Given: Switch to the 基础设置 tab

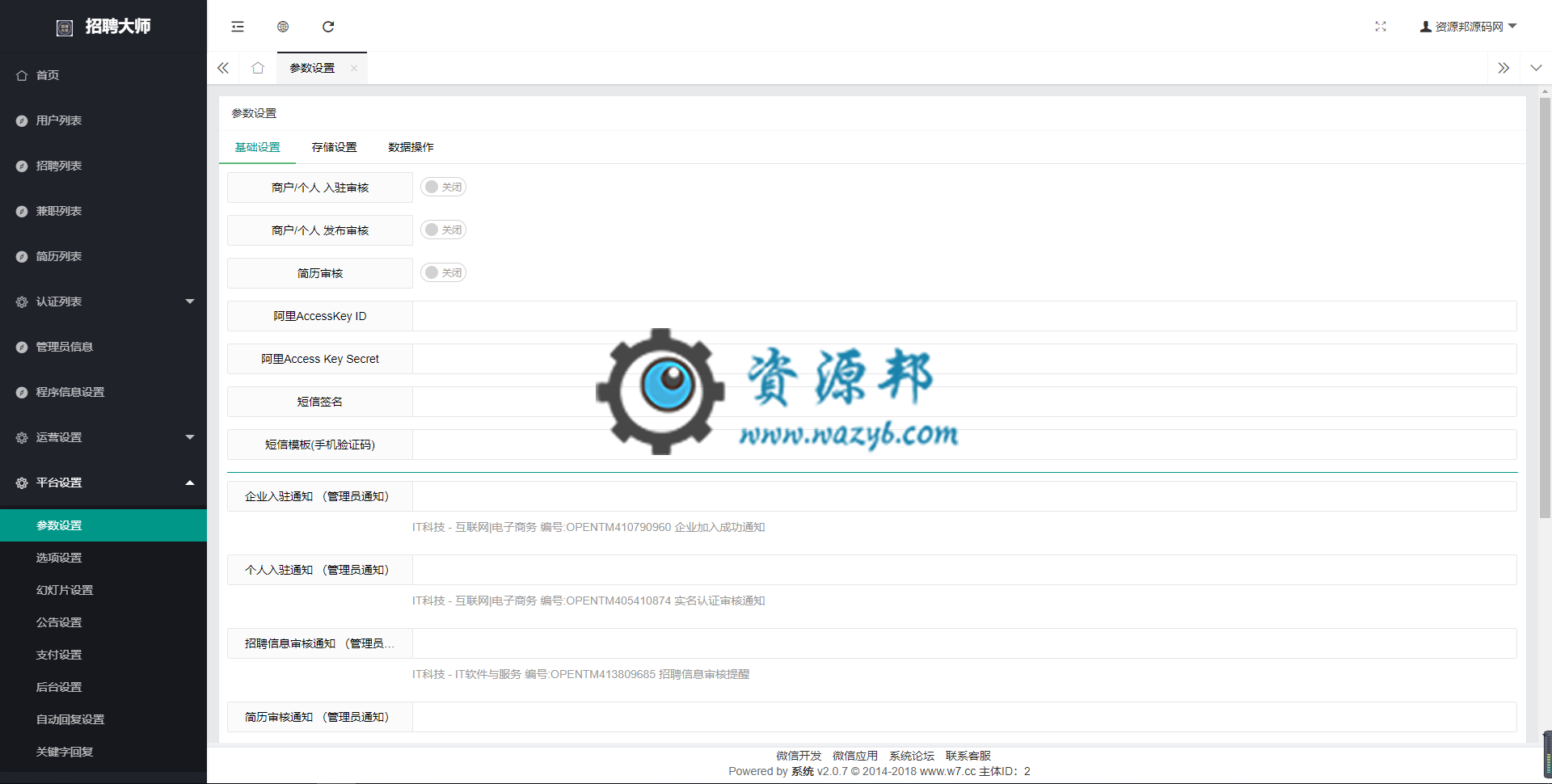Looking at the screenshot, I should pos(257,147).
